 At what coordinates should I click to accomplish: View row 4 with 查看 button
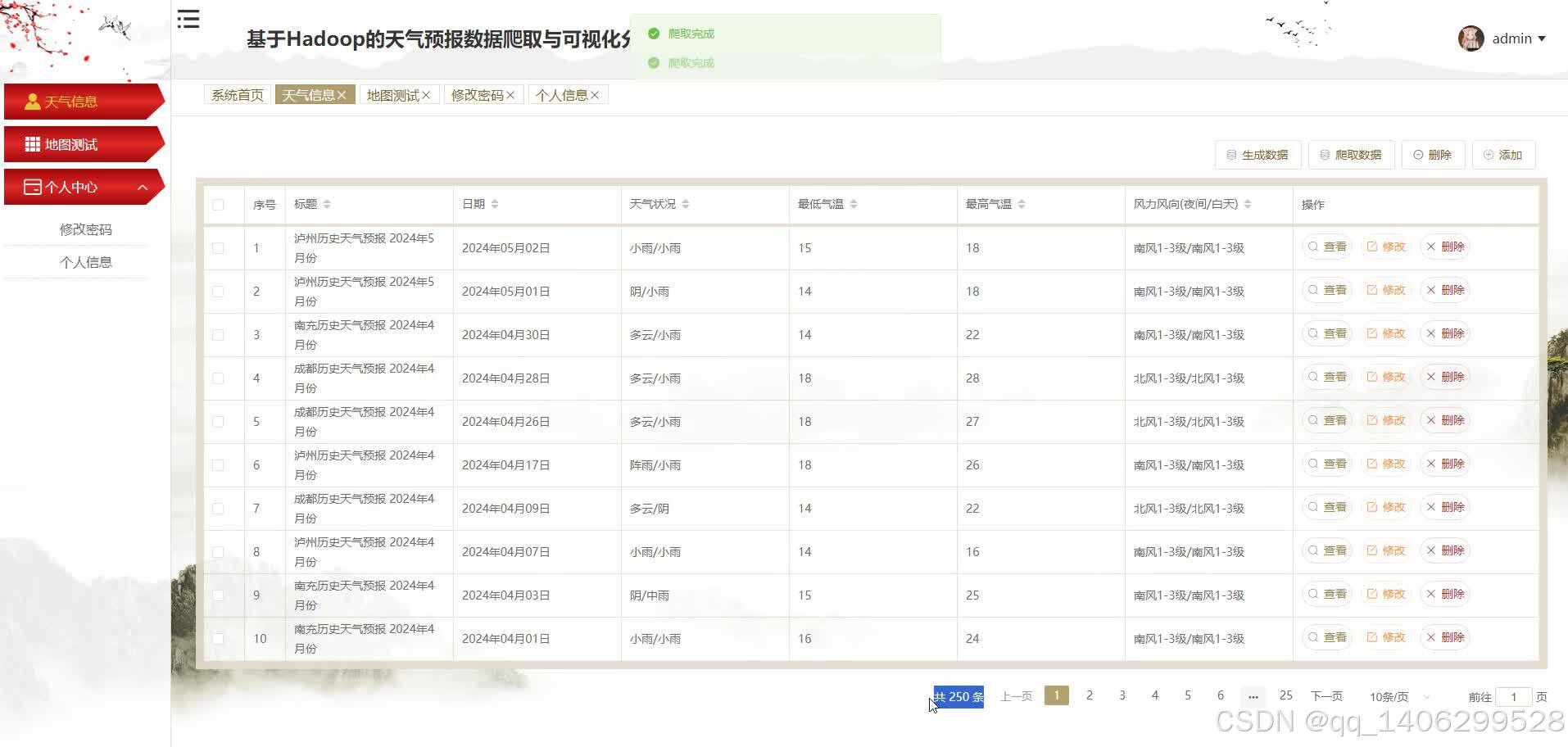(x=1327, y=377)
